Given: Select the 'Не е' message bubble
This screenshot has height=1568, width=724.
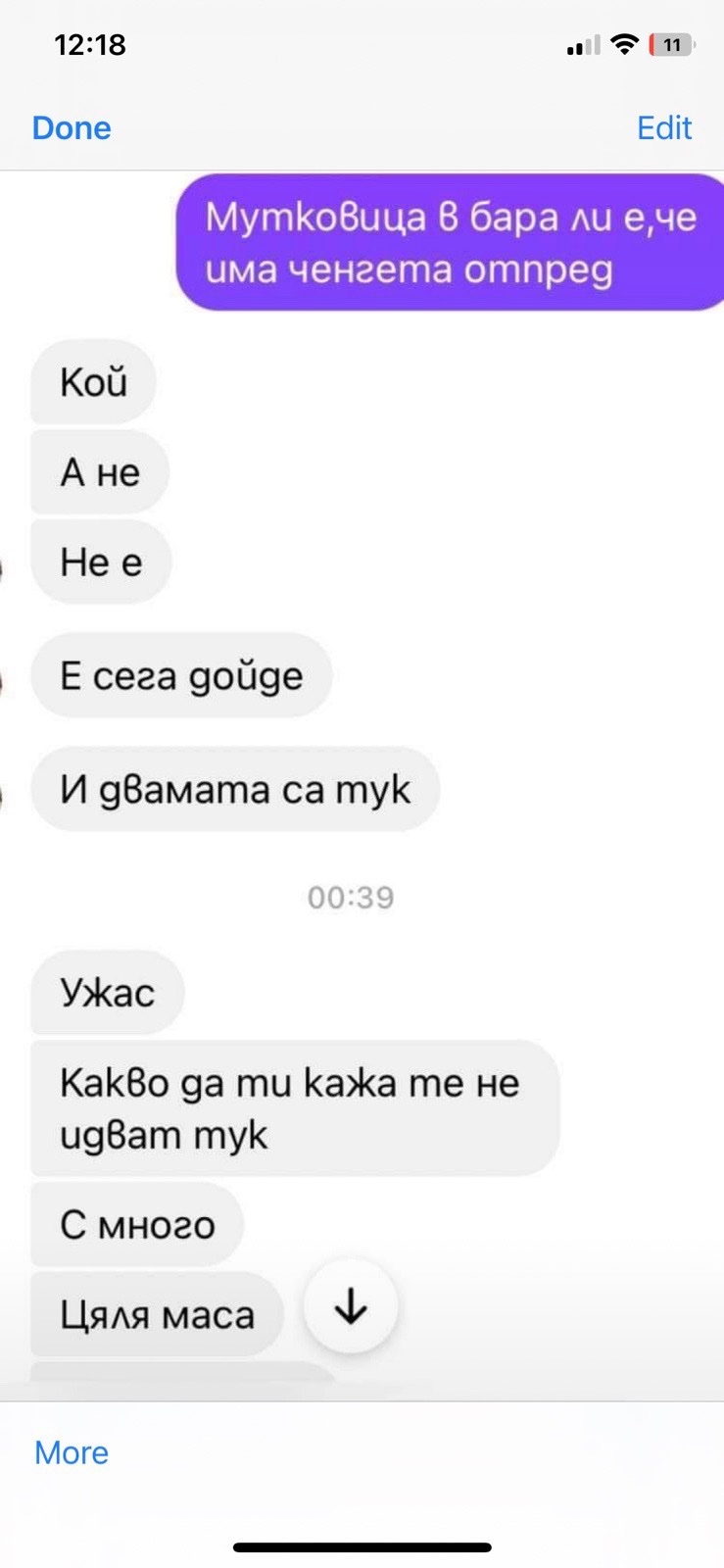Looking at the screenshot, I should click(x=101, y=563).
